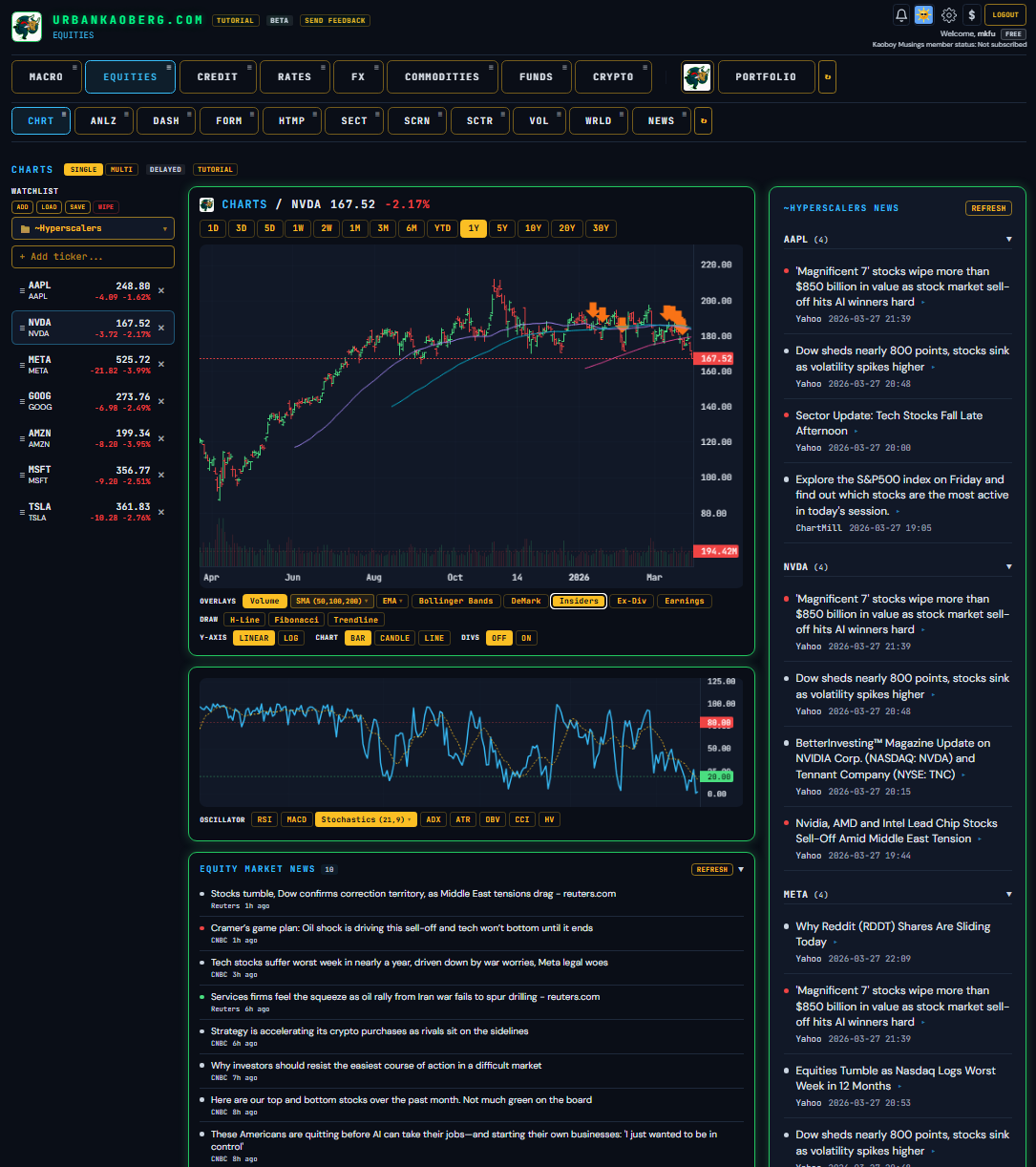Click the Urbankaoberg logo in header
The height and width of the screenshot is (1167, 1036).
(27, 27)
